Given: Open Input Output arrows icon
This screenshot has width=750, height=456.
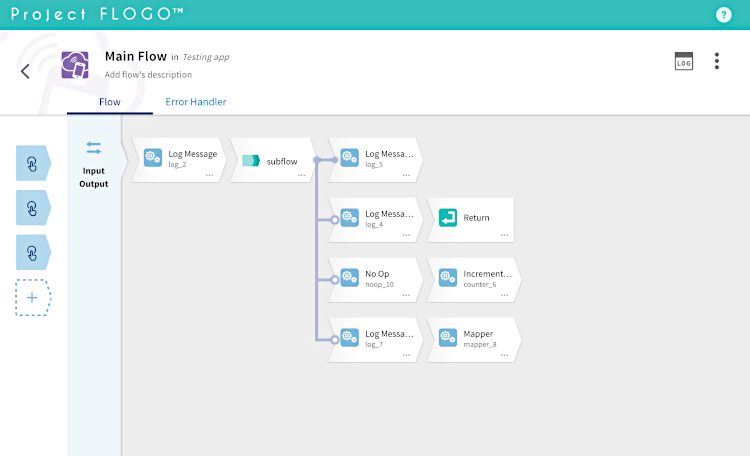Looking at the screenshot, I should (94, 148).
